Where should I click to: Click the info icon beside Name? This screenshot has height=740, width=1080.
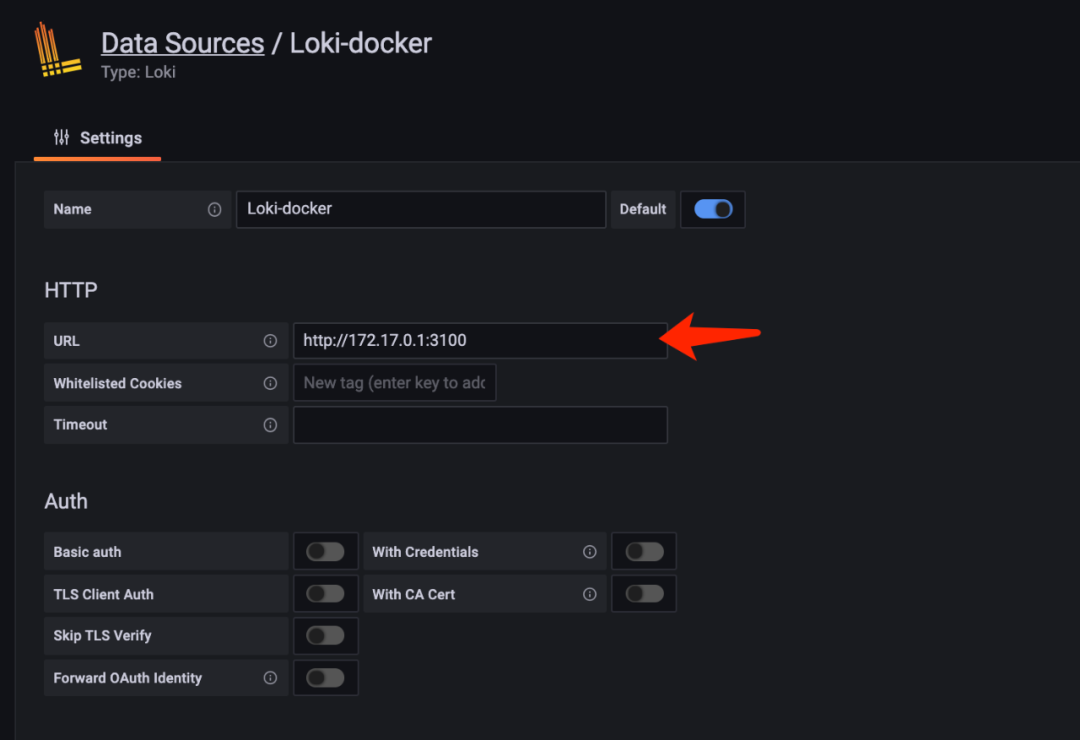215,209
